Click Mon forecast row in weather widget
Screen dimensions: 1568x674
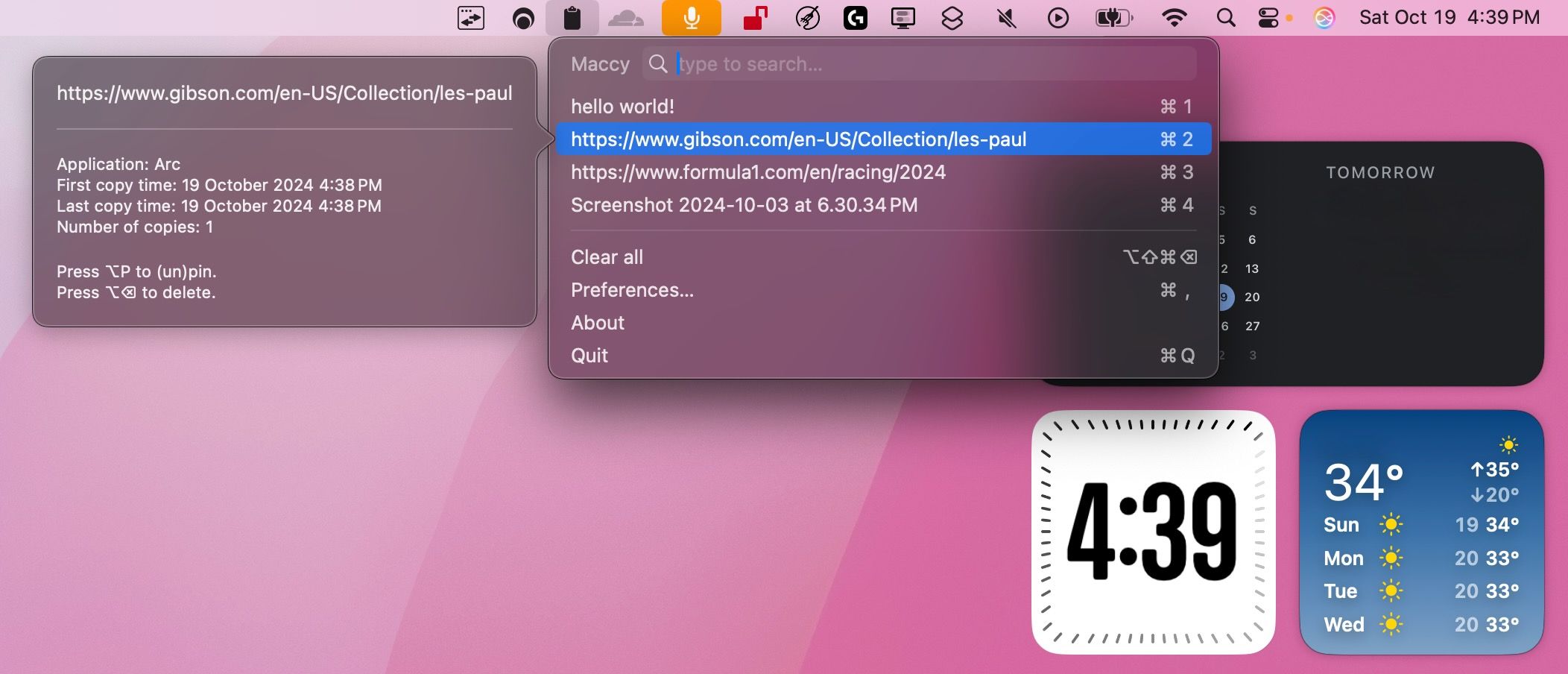[1421, 558]
